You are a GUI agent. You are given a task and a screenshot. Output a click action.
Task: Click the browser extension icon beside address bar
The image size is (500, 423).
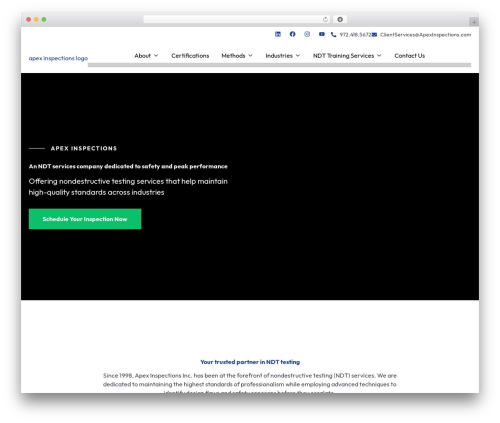click(340, 19)
